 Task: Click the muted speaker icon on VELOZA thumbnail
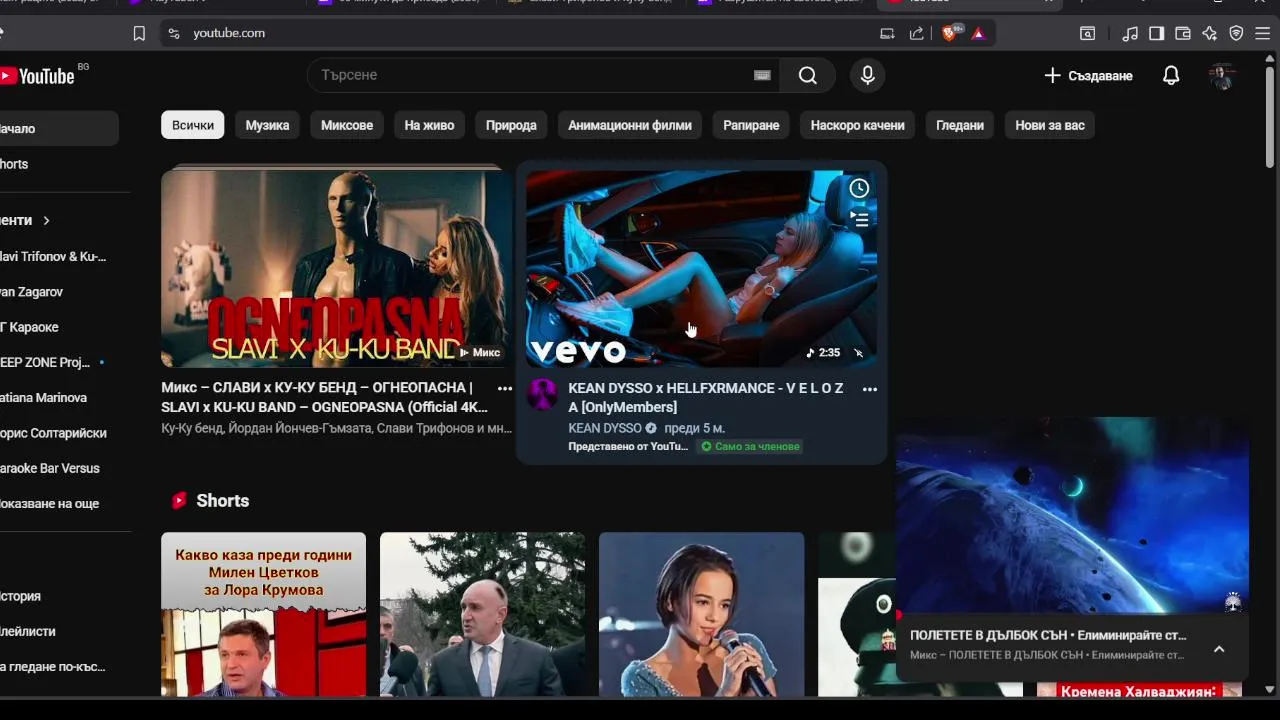pyautogui.click(x=858, y=353)
